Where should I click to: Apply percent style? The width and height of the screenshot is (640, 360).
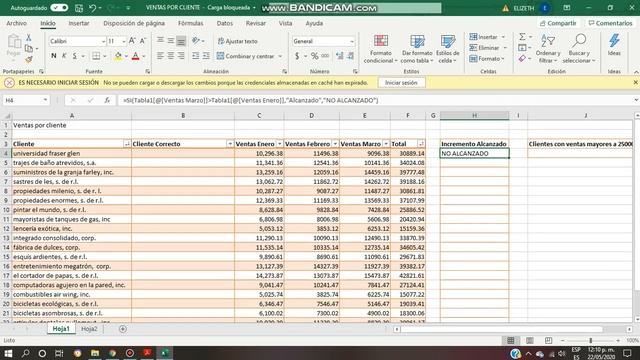click(x=314, y=56)
